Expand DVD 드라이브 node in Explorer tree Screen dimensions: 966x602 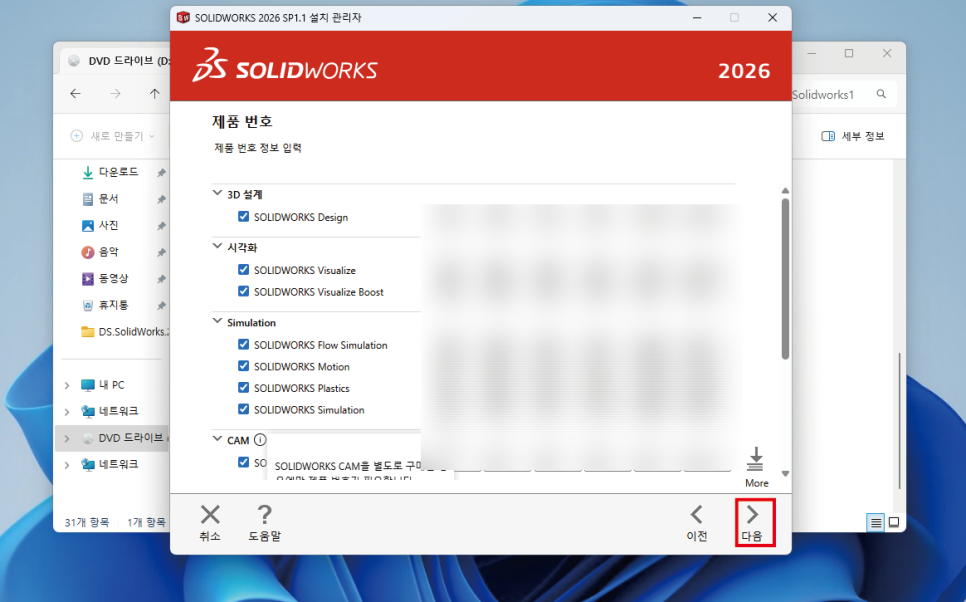click(67, 438)
